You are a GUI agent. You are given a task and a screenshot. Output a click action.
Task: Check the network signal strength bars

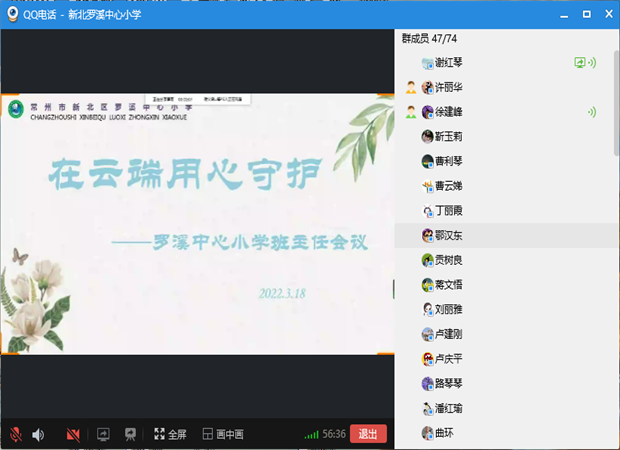(x=311, y=435)
